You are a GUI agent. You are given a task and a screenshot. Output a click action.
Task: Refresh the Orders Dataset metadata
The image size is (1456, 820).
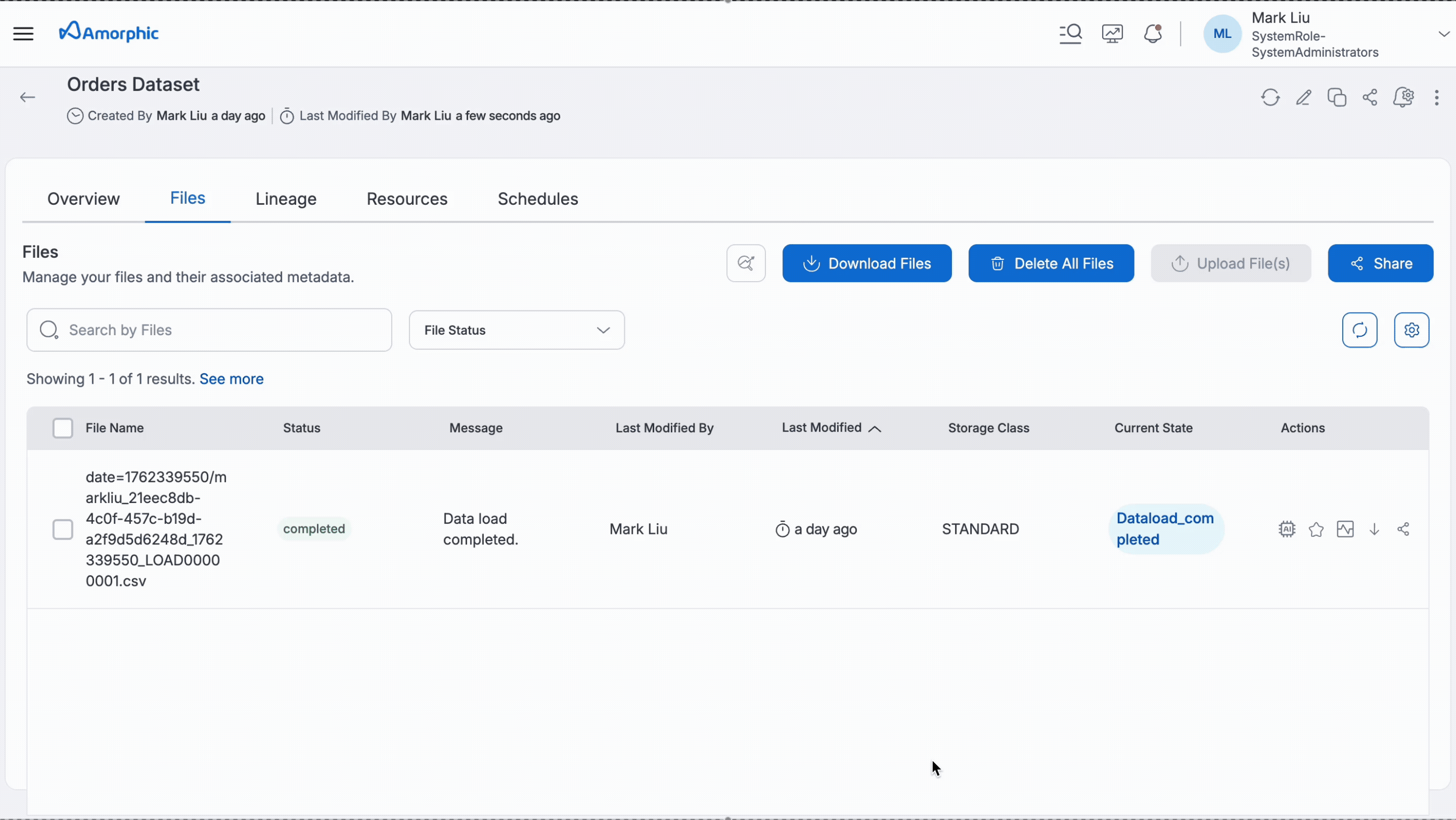tap(1269, 97)
